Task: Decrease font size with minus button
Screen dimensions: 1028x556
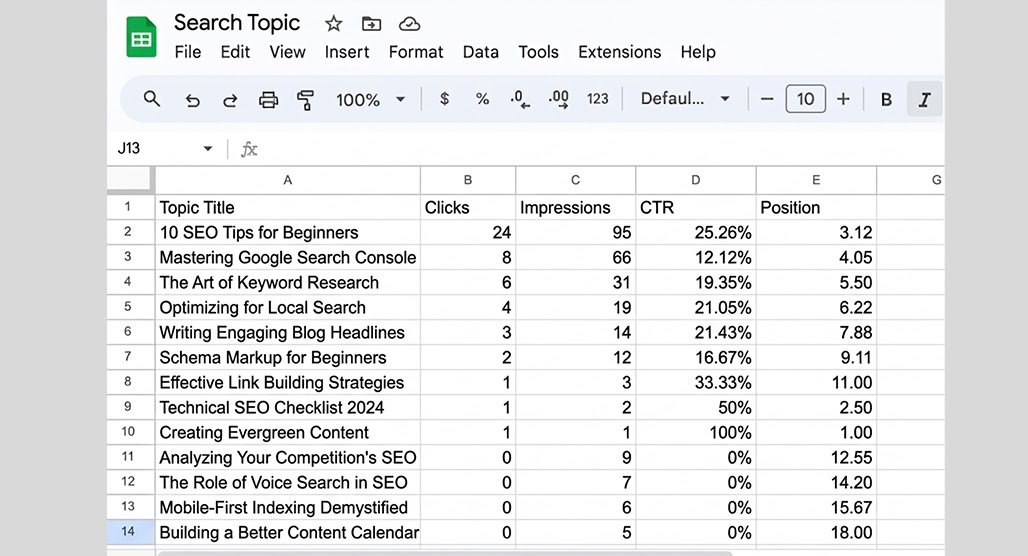Action: [767, 99]
